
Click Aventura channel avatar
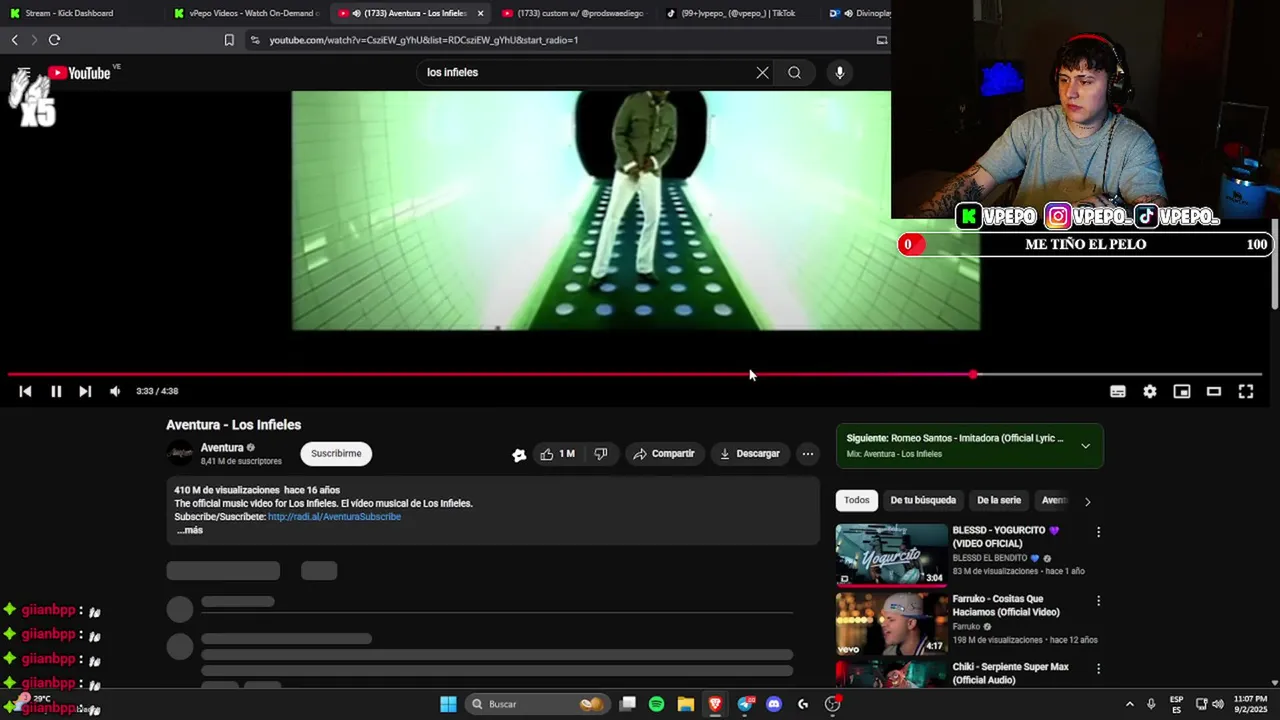pyautogui.click(x=180, y=454)
